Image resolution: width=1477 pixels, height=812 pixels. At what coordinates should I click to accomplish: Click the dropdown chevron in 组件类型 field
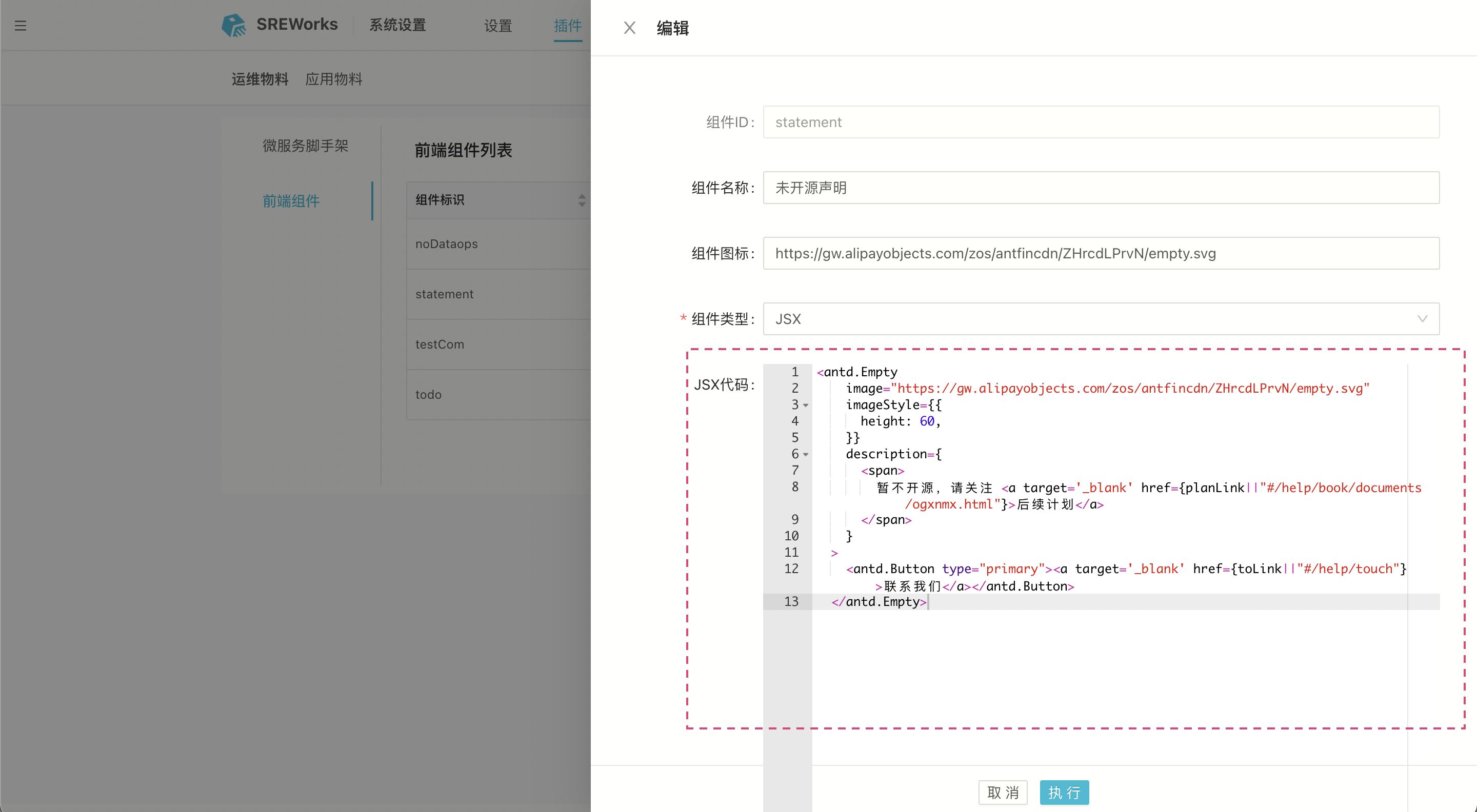[x=1422, y=319]
